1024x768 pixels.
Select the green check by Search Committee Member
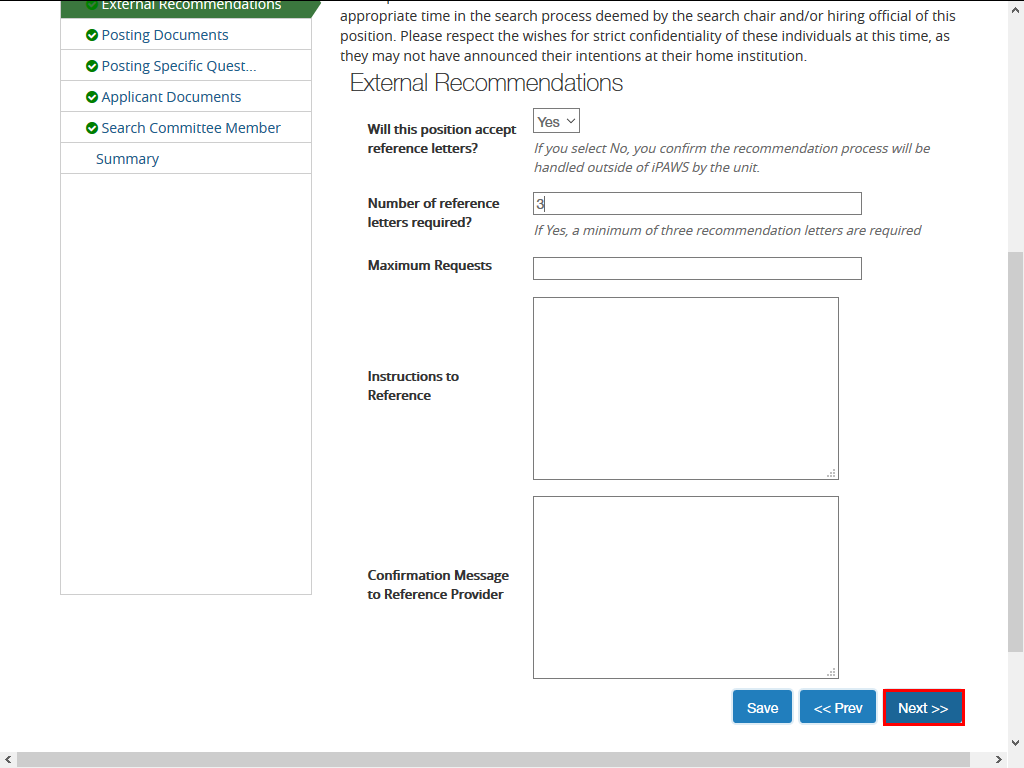click(x=92, y=128)
